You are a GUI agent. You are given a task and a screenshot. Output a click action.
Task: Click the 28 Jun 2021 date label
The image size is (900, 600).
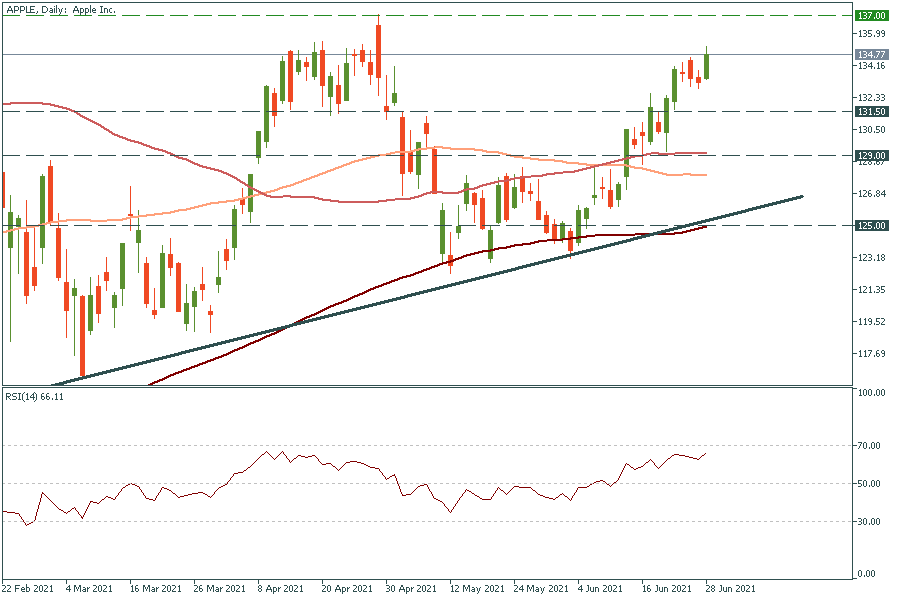click(731, 589)
